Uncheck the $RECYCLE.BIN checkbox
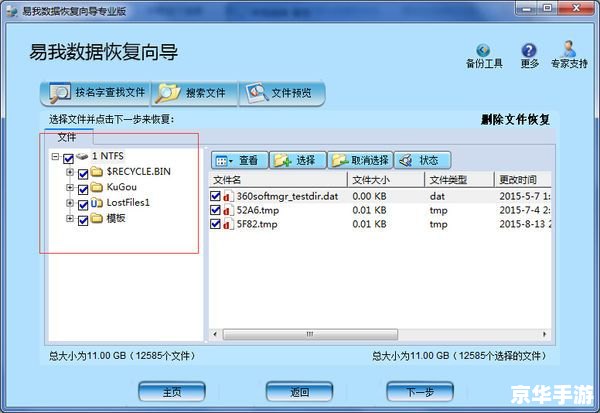Screen dimensions: 600x413 [x=83, y=174]
